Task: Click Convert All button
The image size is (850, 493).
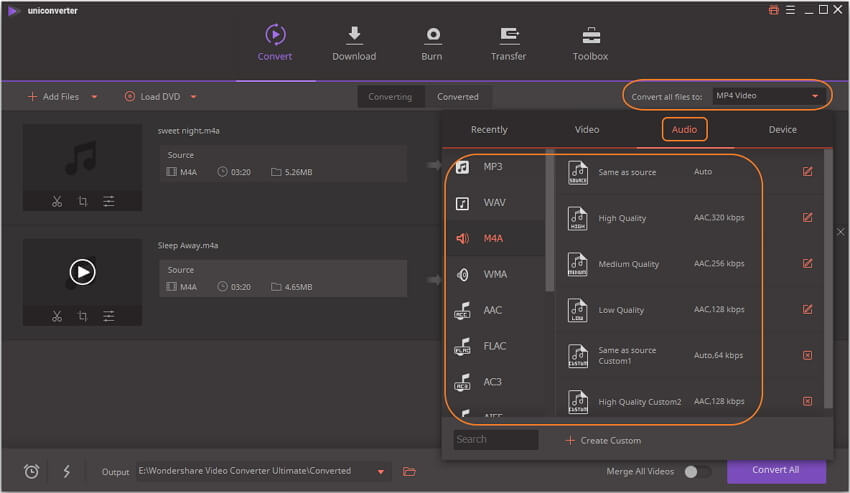Action: point(776,471)
